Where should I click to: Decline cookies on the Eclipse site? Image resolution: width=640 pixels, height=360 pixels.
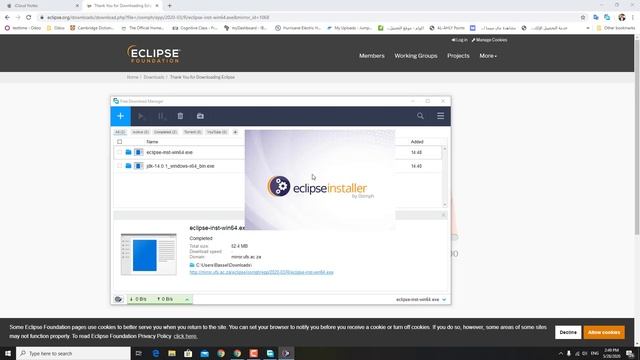pyautogui.click(x=568, y=332)
